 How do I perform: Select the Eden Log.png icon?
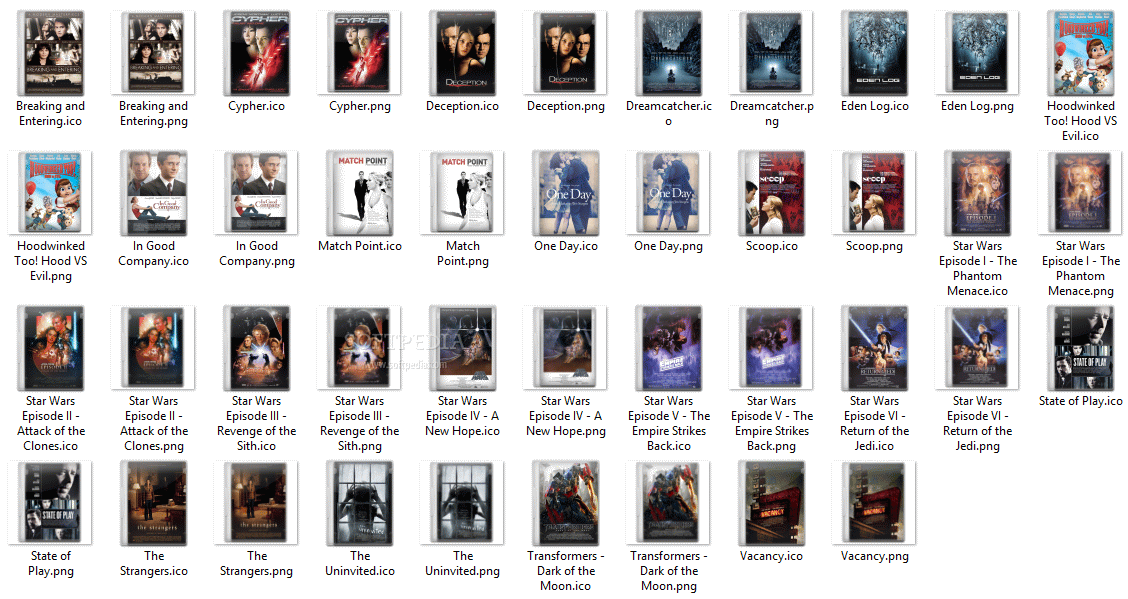coord(977,52)
